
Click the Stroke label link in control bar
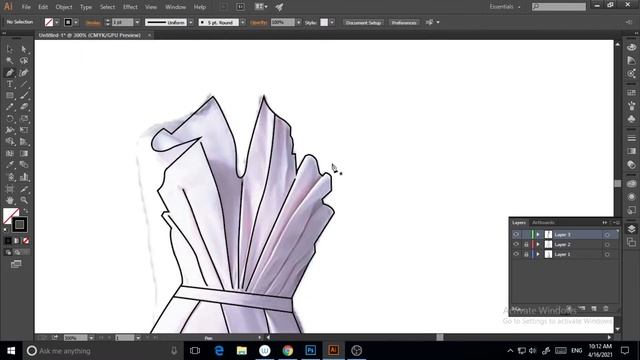93,23
